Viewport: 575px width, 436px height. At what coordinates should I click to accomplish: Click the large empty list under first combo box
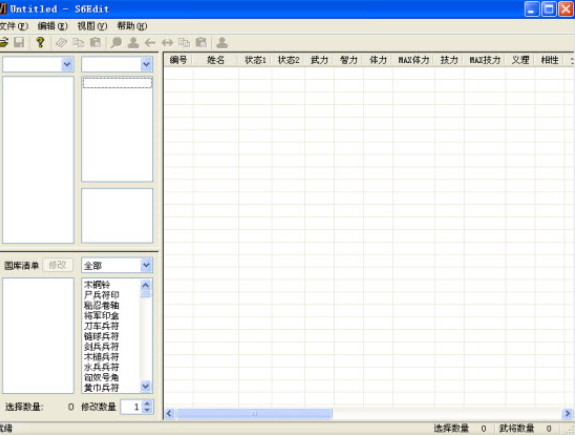point(38,160)
